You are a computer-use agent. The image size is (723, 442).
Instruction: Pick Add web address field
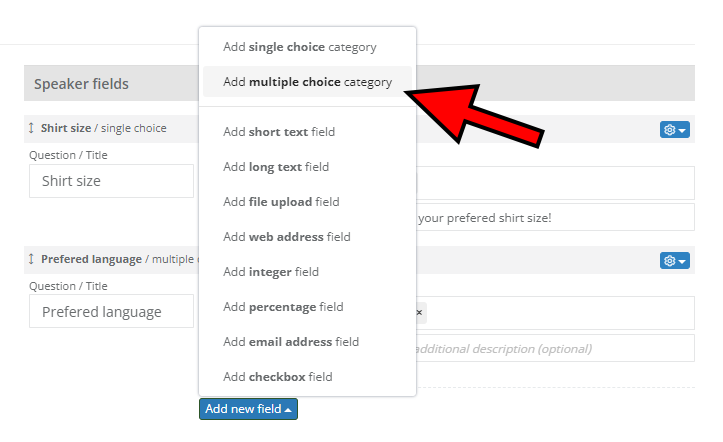tap(286, 237)
